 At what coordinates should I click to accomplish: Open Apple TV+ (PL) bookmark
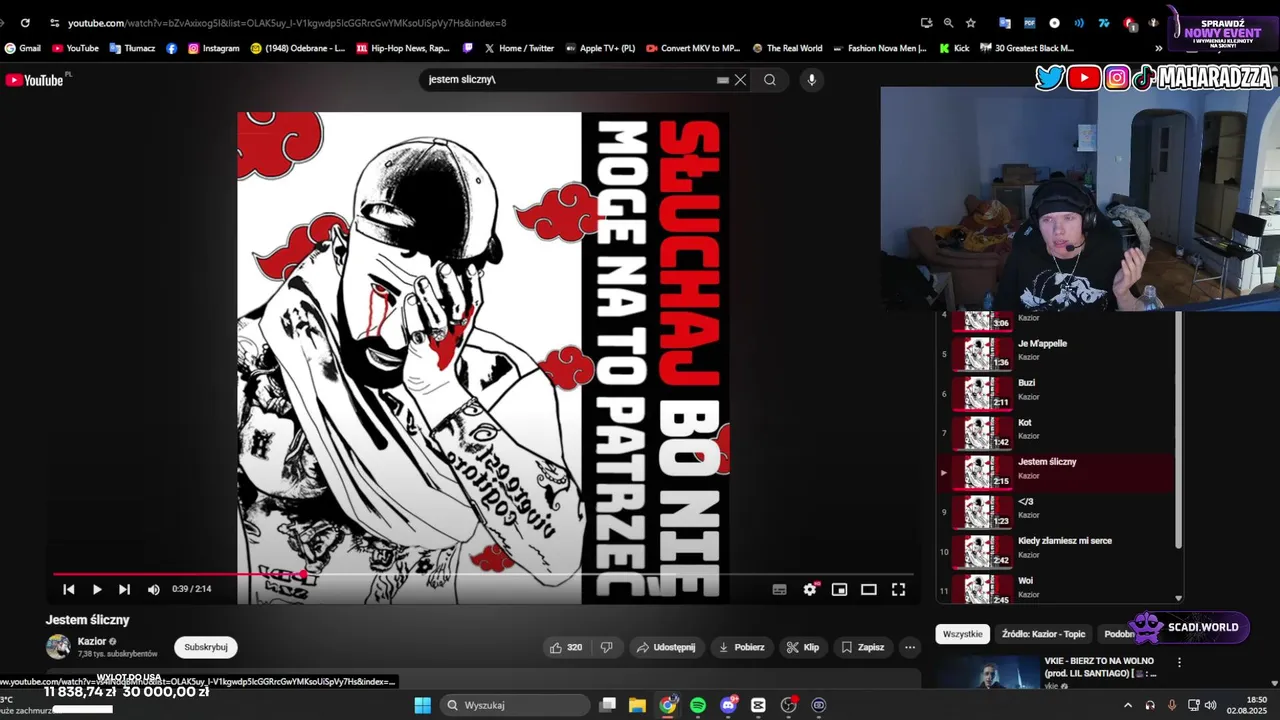[600, 48]
